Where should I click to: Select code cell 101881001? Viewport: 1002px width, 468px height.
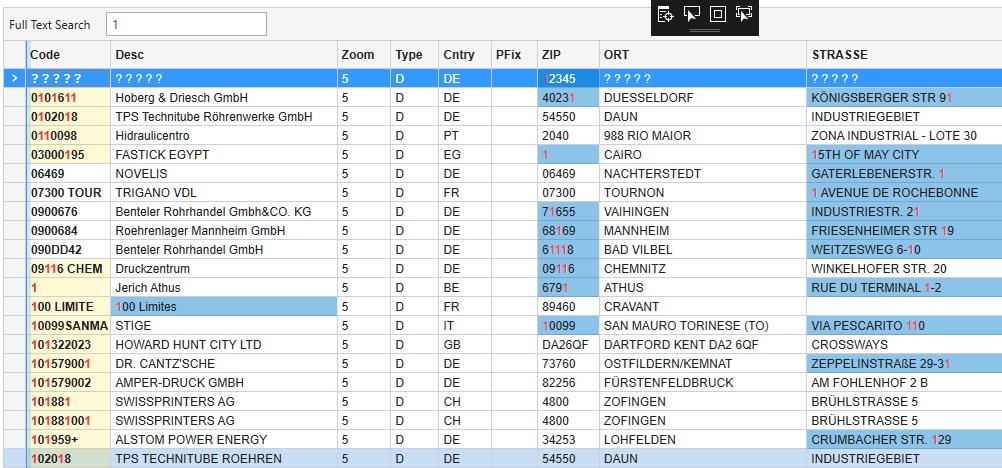[x=68, y=421]
